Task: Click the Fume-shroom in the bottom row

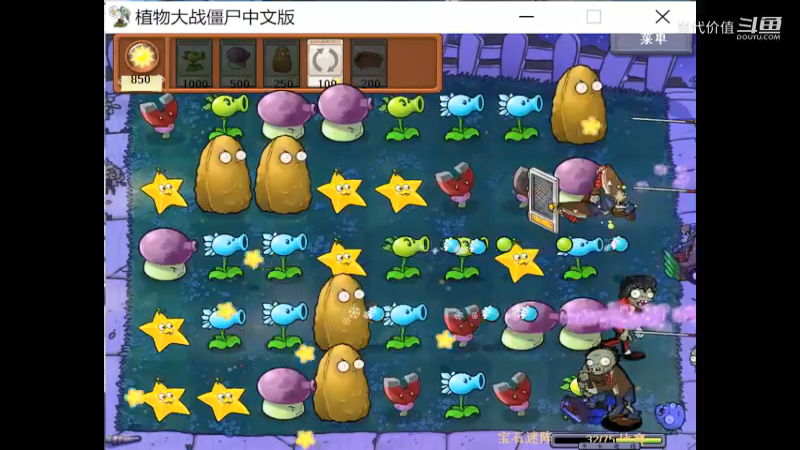Action: point(285,393)
